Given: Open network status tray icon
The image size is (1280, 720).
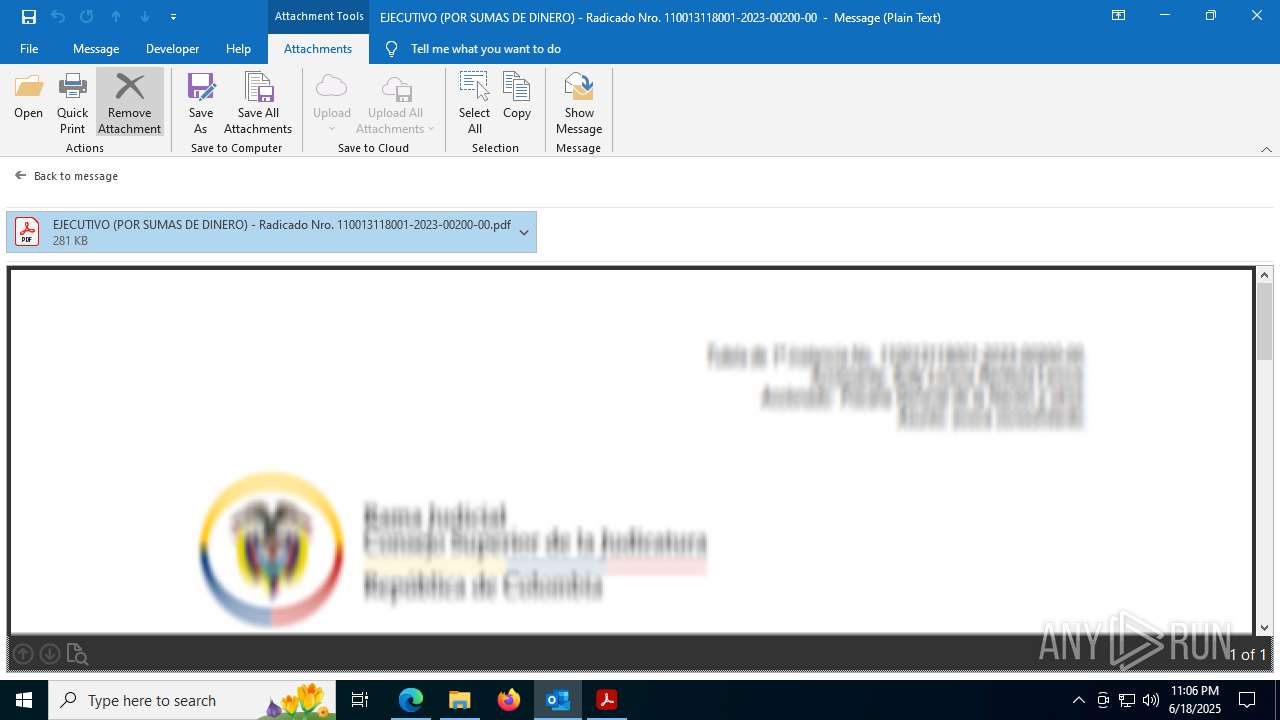Looking at the screenshot, I should pos(1127,700).
